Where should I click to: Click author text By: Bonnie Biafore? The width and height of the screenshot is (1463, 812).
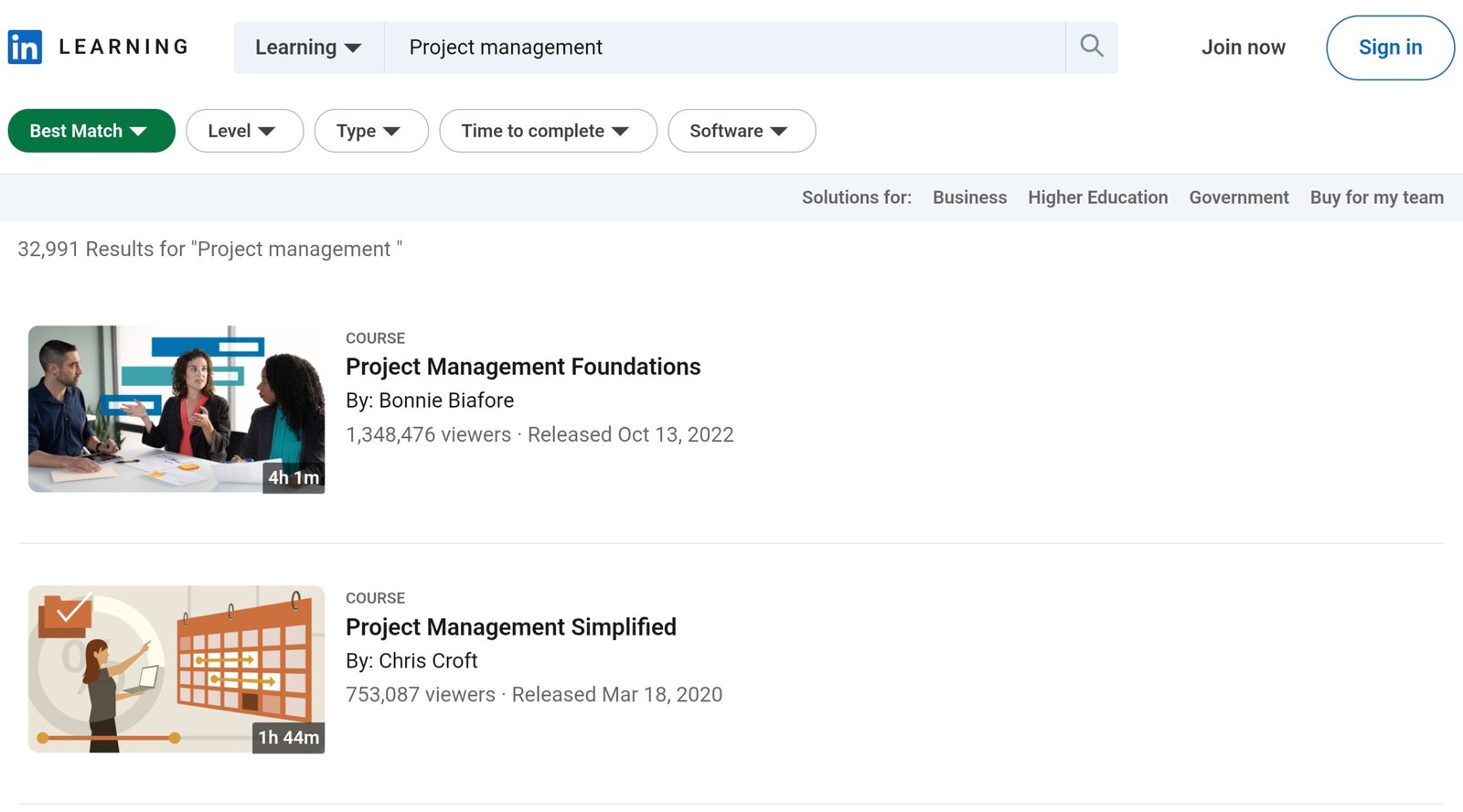tap(430, 401)
